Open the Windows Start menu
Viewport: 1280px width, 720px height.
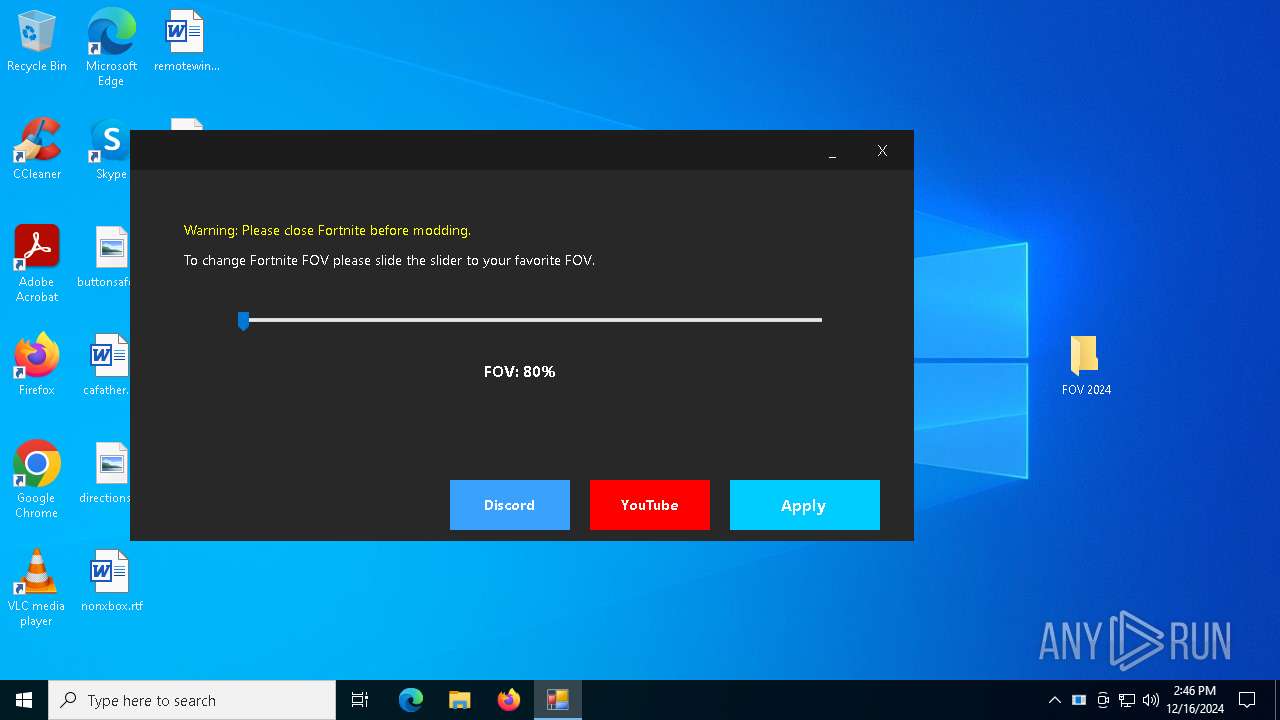(x=24, y=700)
